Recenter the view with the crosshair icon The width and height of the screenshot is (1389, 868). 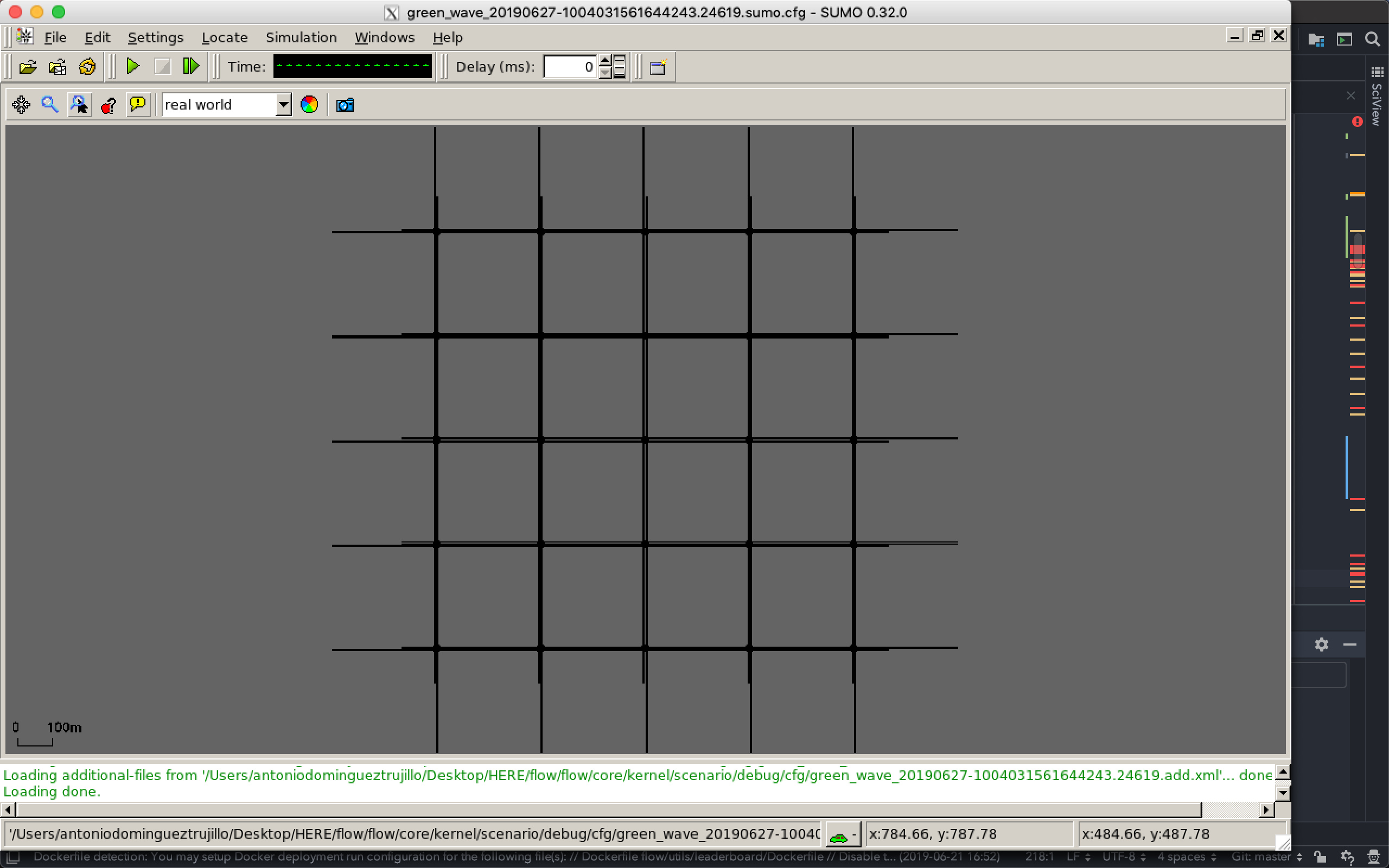coord(21,105)
